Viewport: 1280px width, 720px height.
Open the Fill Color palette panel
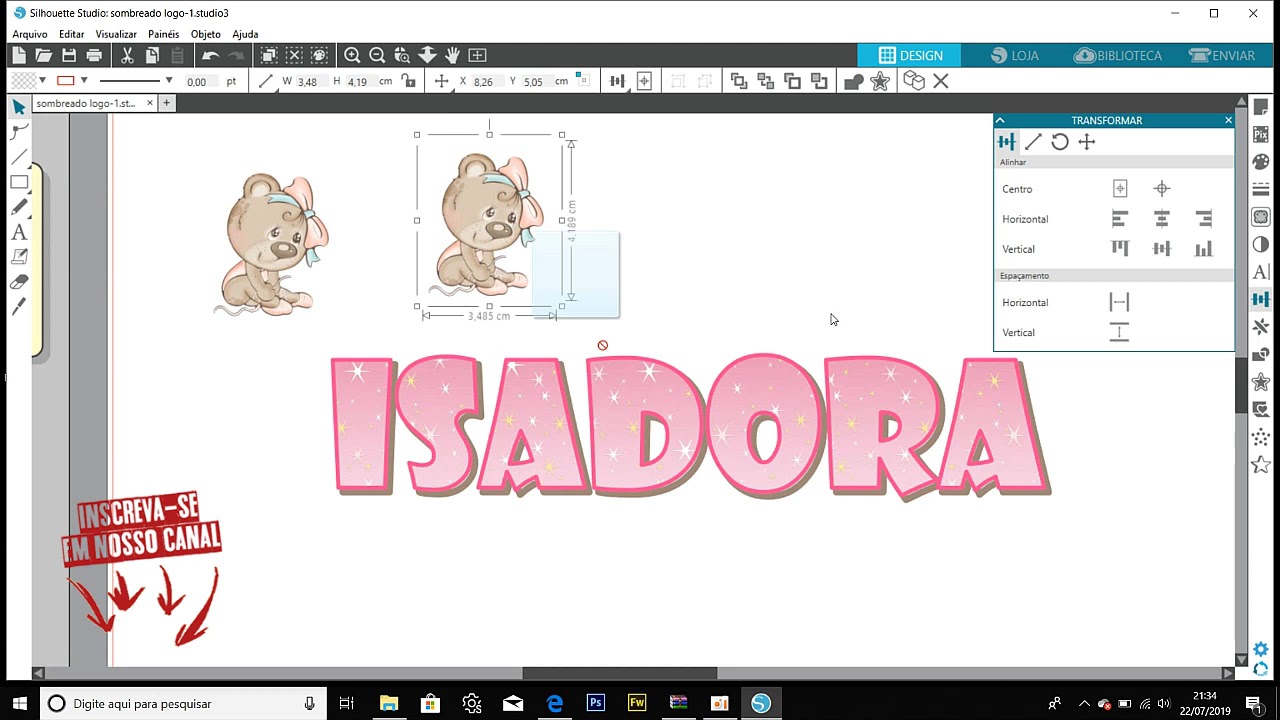pyautogui.click(x=1261, y=162)
